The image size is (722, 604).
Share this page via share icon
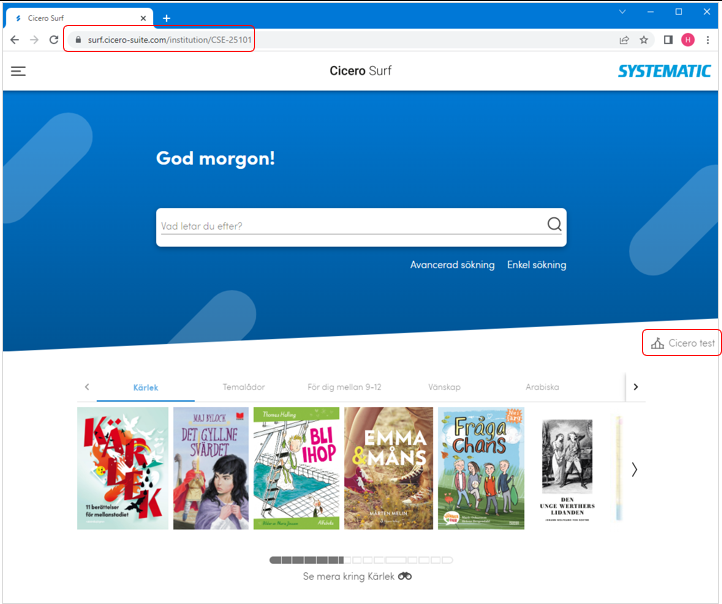tap(624, 40)
